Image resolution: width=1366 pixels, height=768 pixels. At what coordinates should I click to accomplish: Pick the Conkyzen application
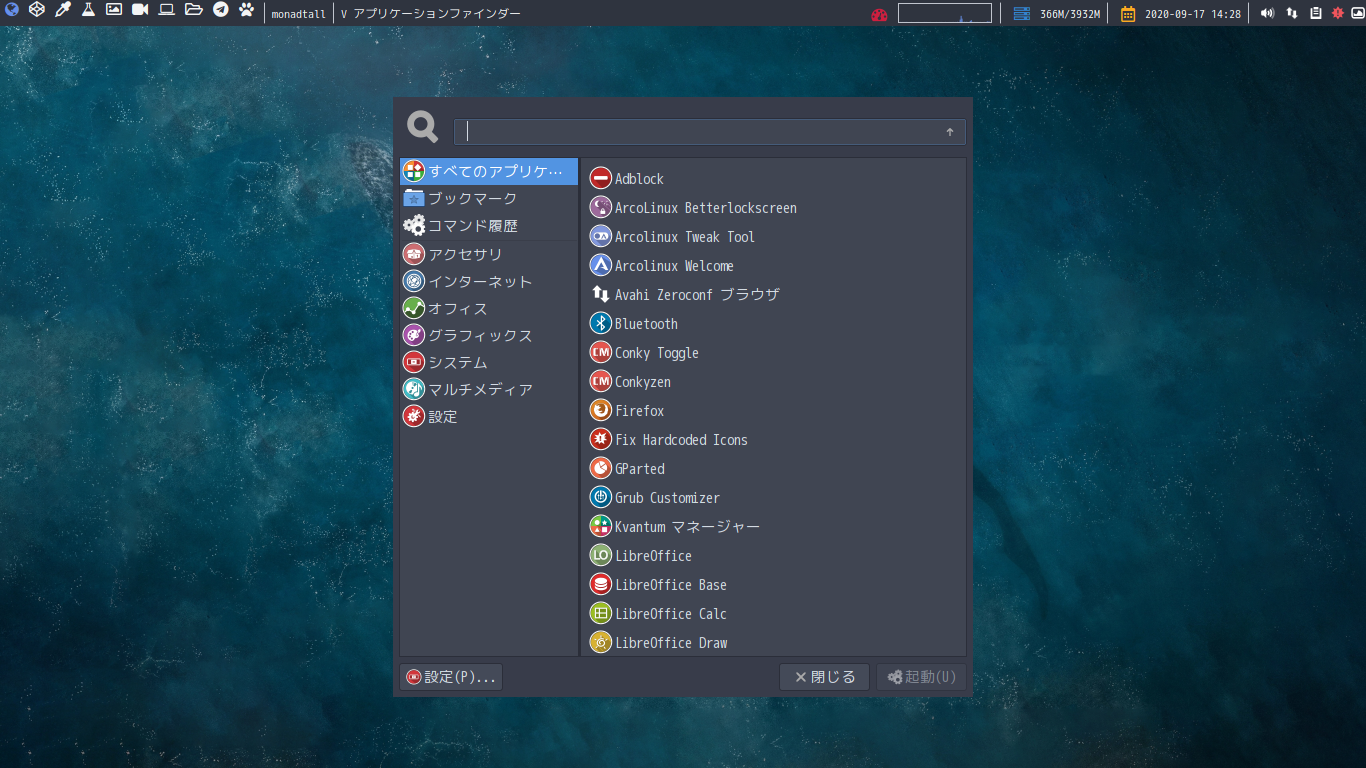click(x=773, y=382)
